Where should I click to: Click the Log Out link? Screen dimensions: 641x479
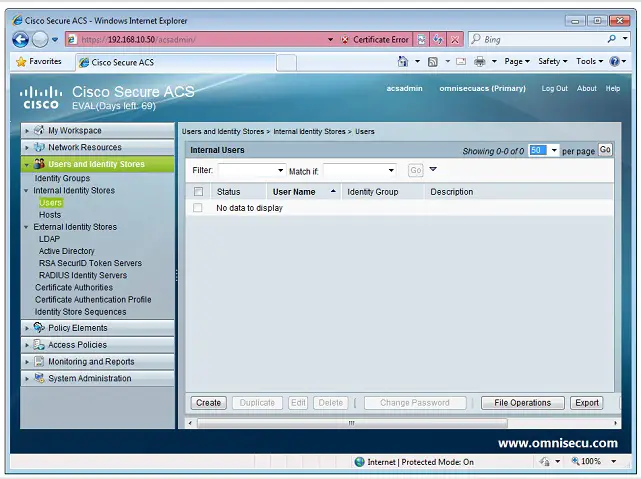(554, 88)
